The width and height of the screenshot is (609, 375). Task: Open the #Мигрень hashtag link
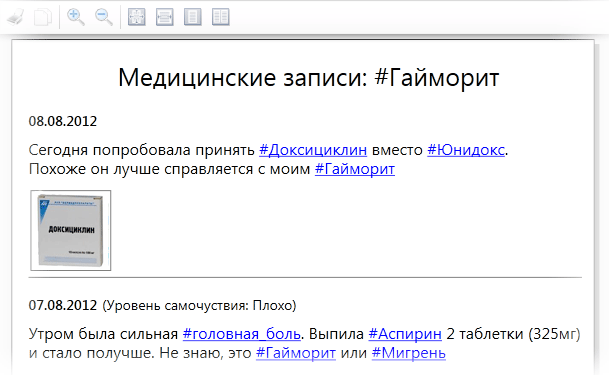(409, 353)
